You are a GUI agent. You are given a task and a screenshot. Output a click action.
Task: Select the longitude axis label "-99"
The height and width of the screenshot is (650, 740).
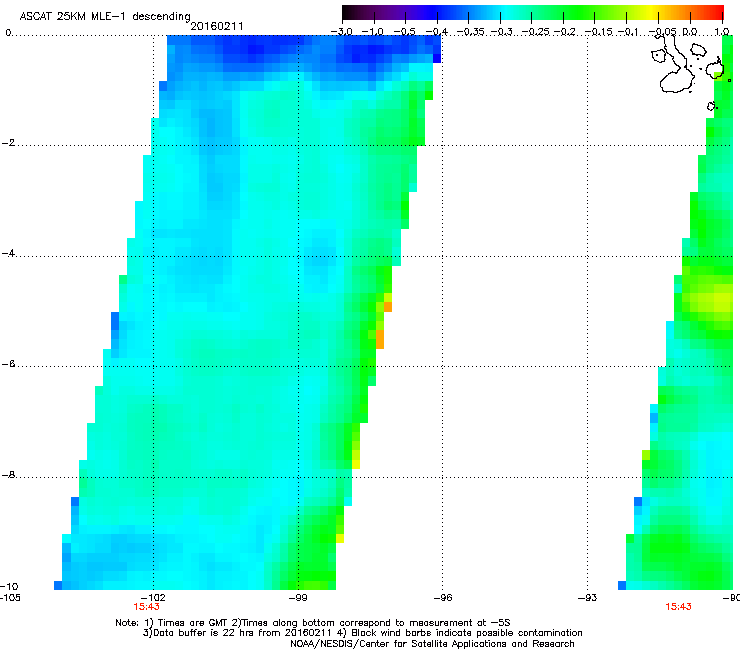(298, 597)
